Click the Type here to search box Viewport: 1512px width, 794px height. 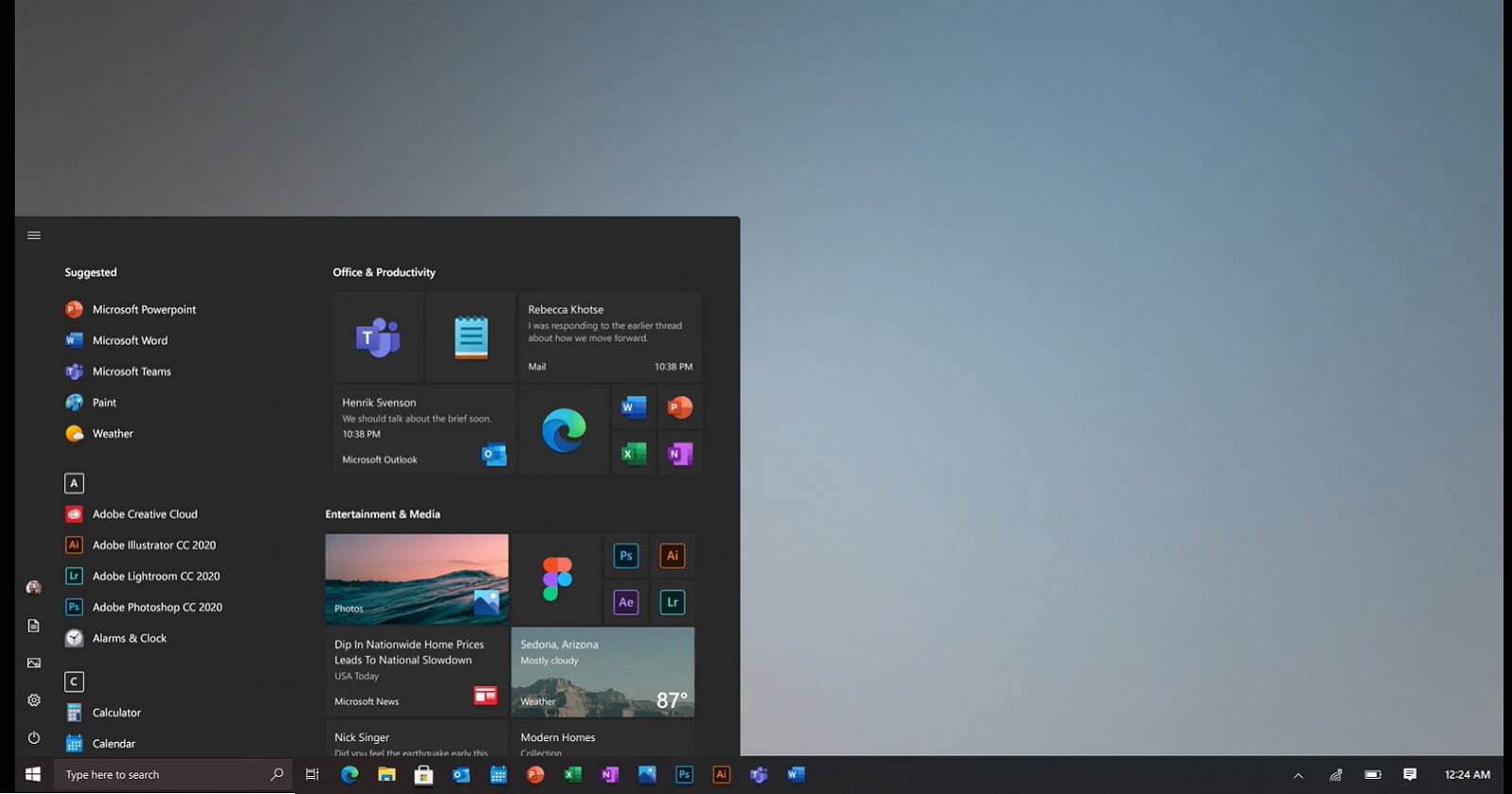point(161,774)
